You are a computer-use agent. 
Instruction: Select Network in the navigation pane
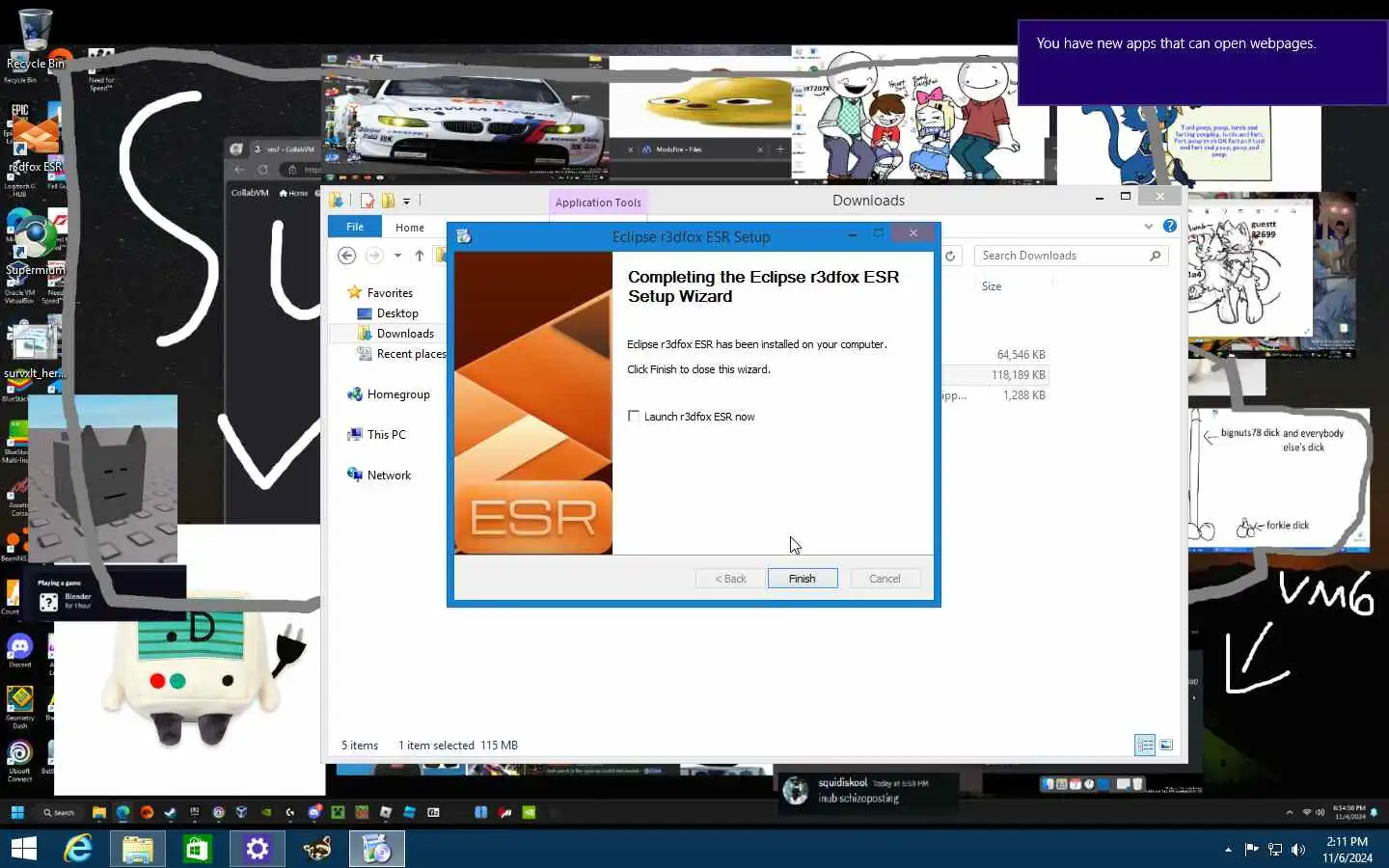tap(389, 475)
